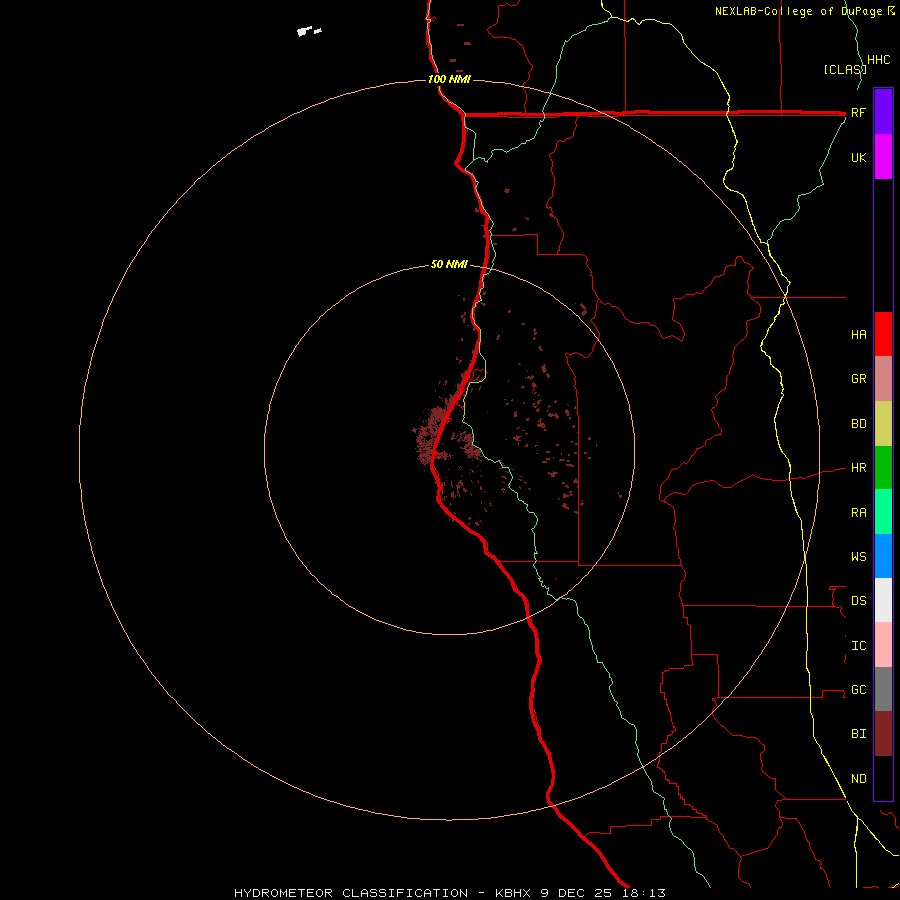Click the 'GC' legend label
Image resolution: width=900 pixels, height=900 pixels.
coord(858,690)
